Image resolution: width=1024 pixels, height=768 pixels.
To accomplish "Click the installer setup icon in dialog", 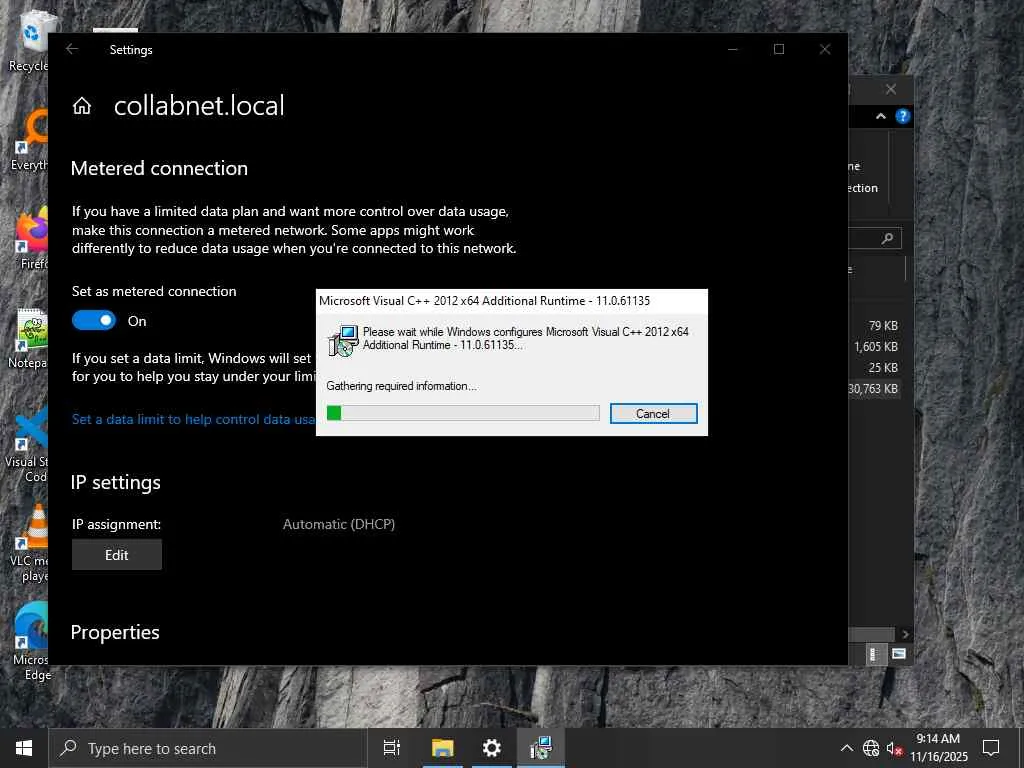I will click(343, 340).
